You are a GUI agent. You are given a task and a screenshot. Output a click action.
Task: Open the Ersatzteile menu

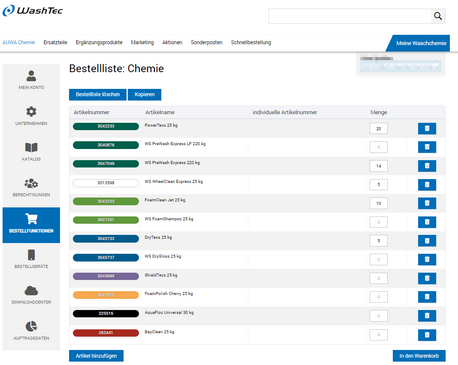[55, 42]
